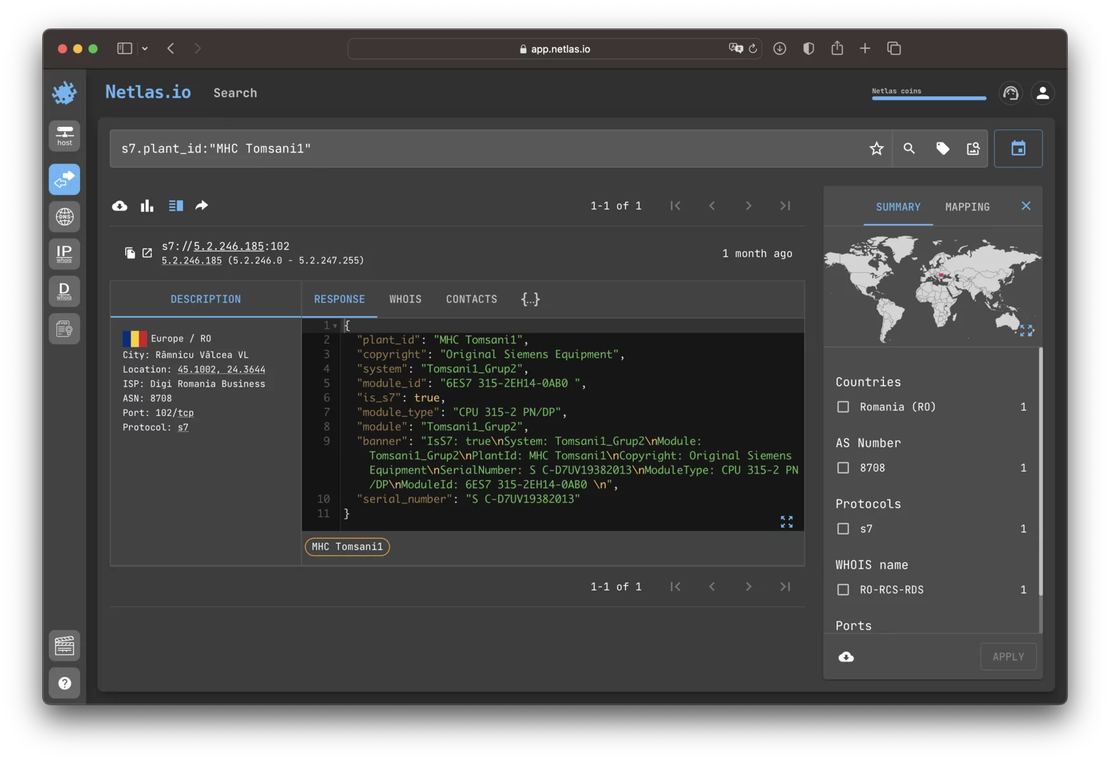Copy the s7 result to clipboard

(x=130, y=252)
